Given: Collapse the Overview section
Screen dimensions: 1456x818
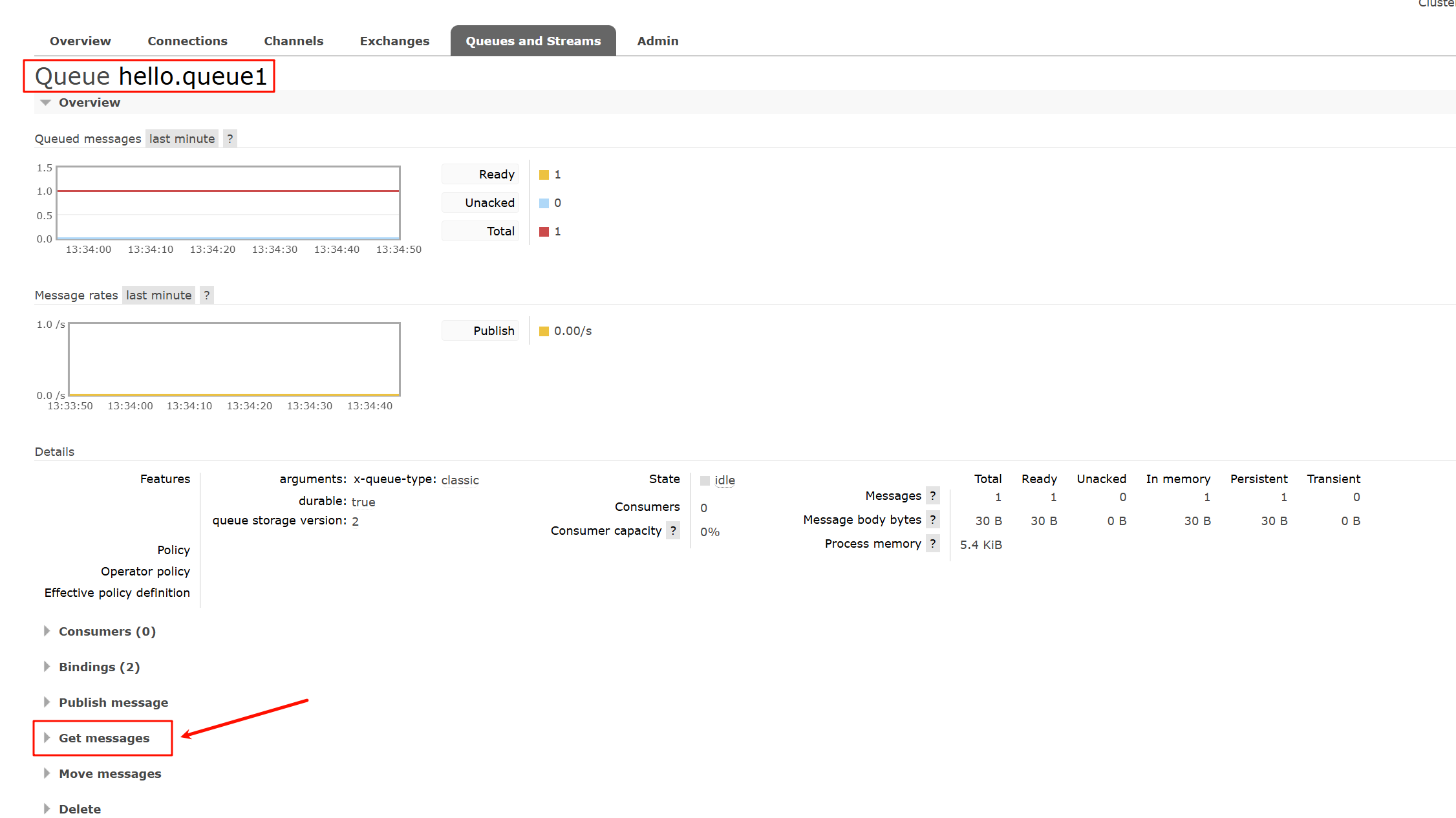Looking at the screenshot, I should 89,102.
